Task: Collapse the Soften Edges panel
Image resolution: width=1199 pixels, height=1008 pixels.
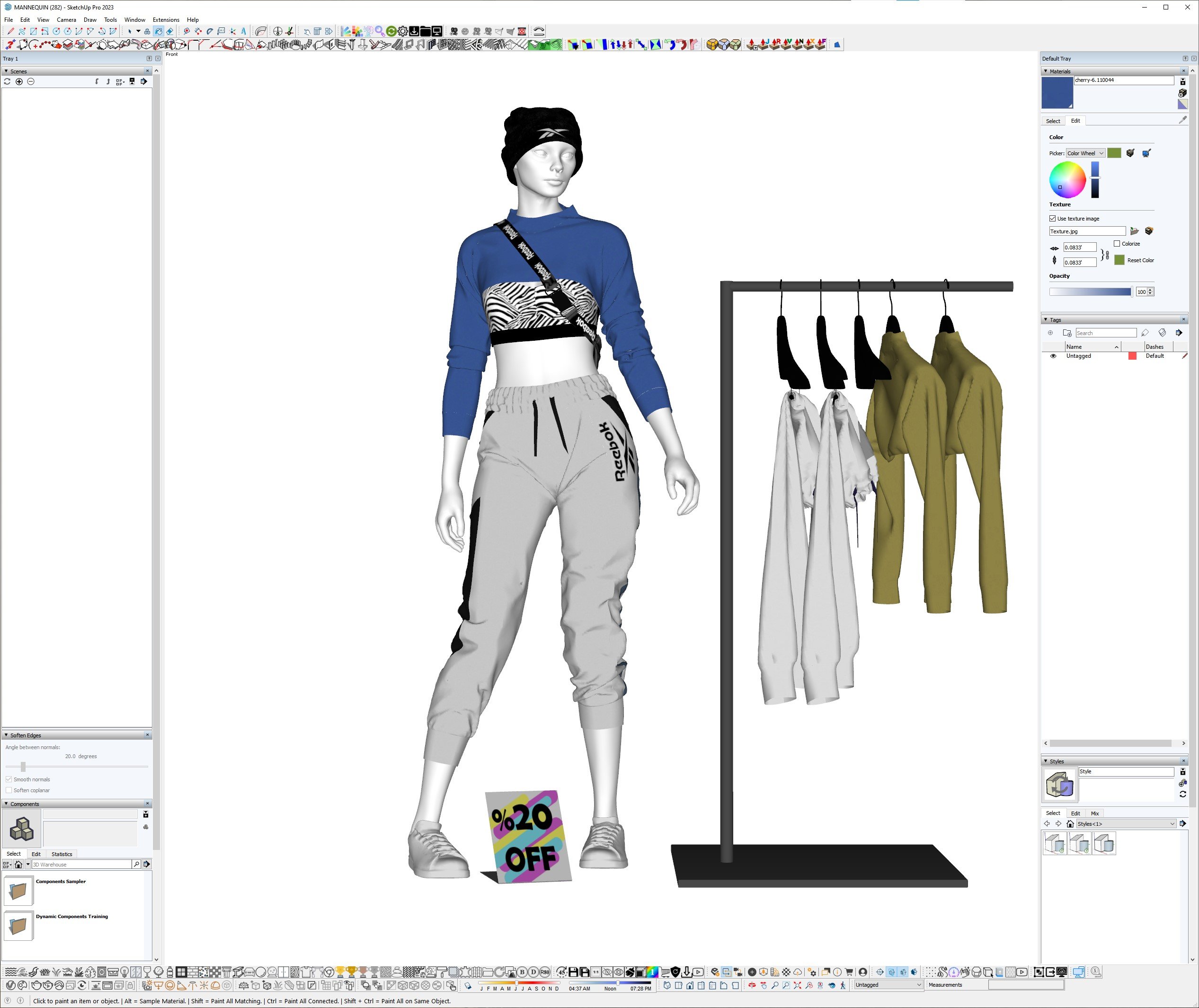Action: click(6, 735)
